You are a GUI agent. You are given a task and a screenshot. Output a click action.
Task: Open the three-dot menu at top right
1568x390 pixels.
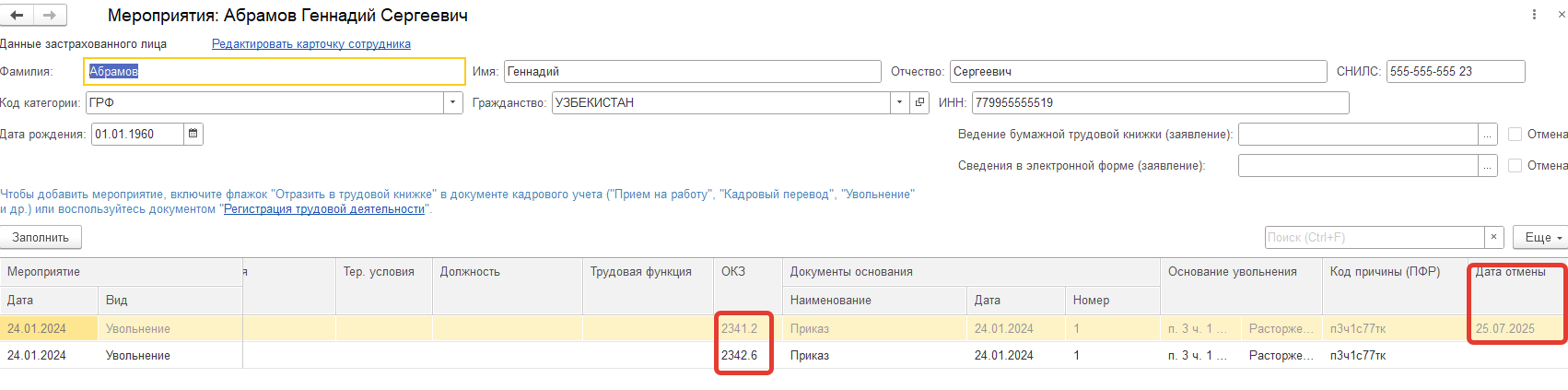1534,15
